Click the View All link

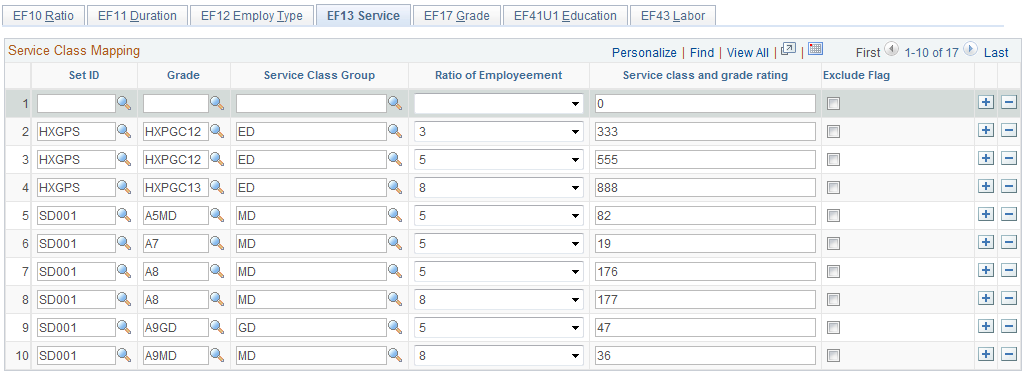(748, 53)
